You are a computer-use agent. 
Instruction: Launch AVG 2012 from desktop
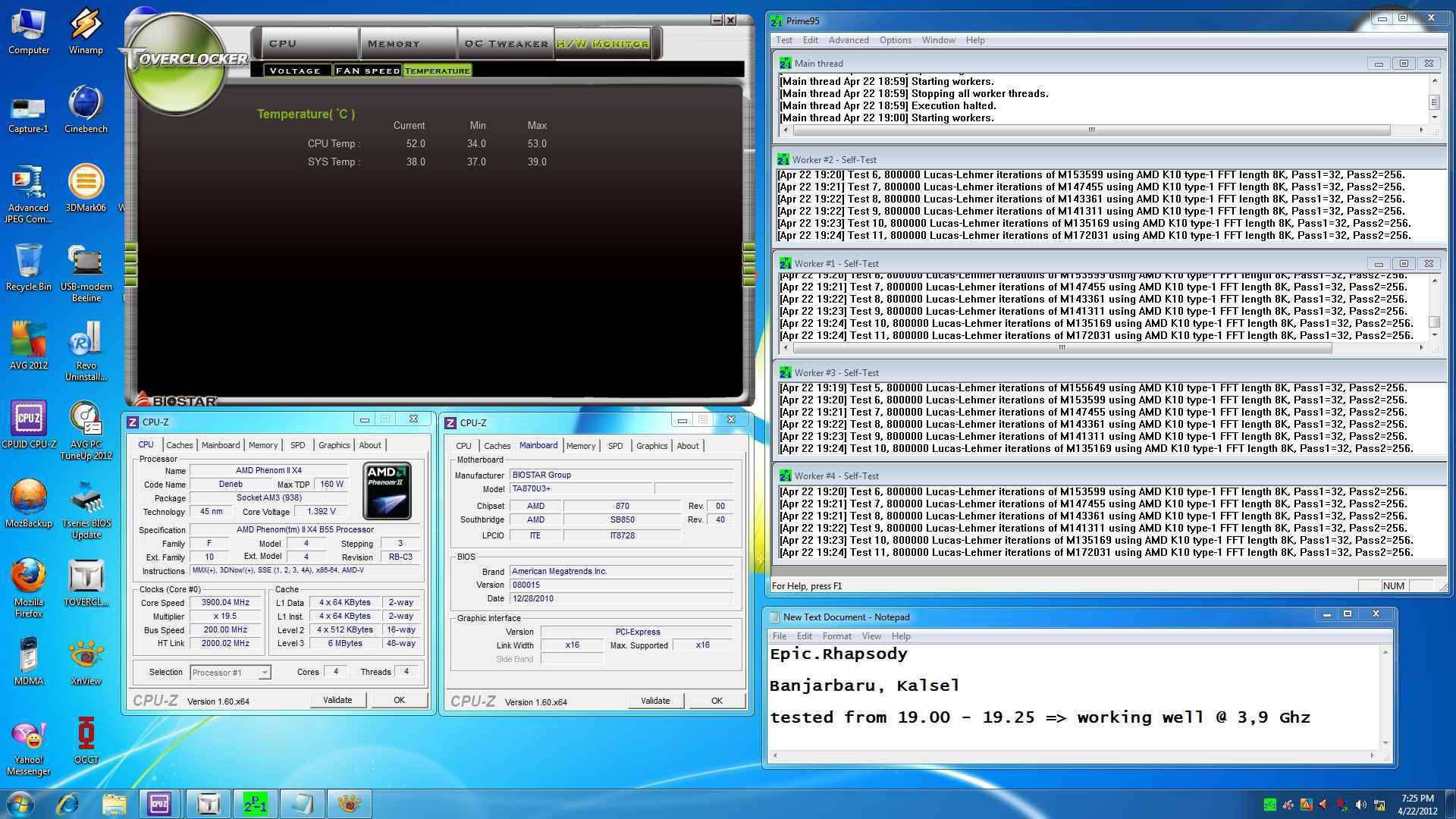(29, 347)
